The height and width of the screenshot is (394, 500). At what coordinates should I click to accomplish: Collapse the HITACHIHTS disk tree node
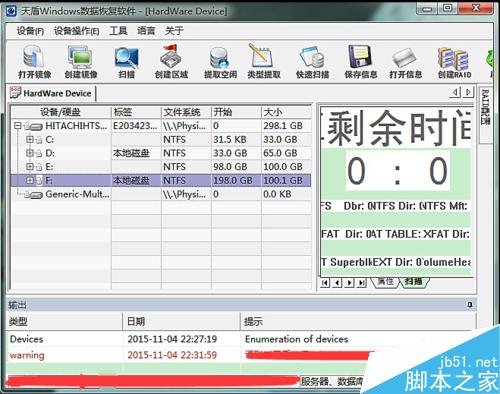[18, 126]
